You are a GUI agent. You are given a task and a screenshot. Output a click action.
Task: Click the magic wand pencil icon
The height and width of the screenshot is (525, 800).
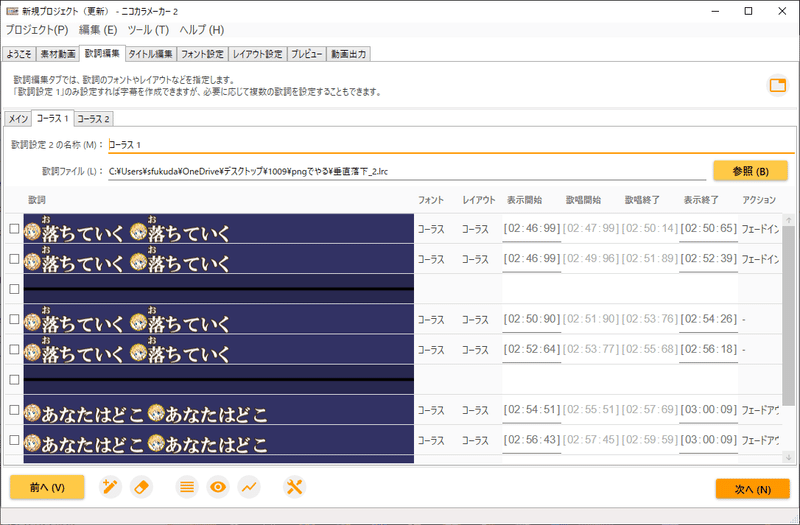(x=110, y=487)
